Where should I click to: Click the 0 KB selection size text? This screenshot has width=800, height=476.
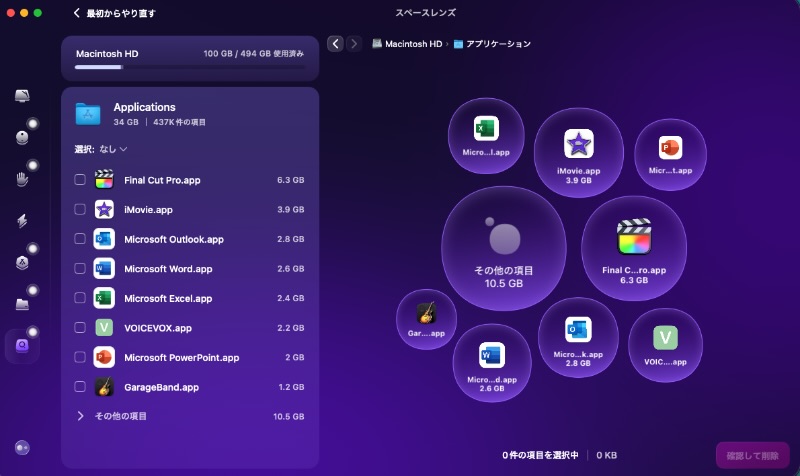coord(607,455)
